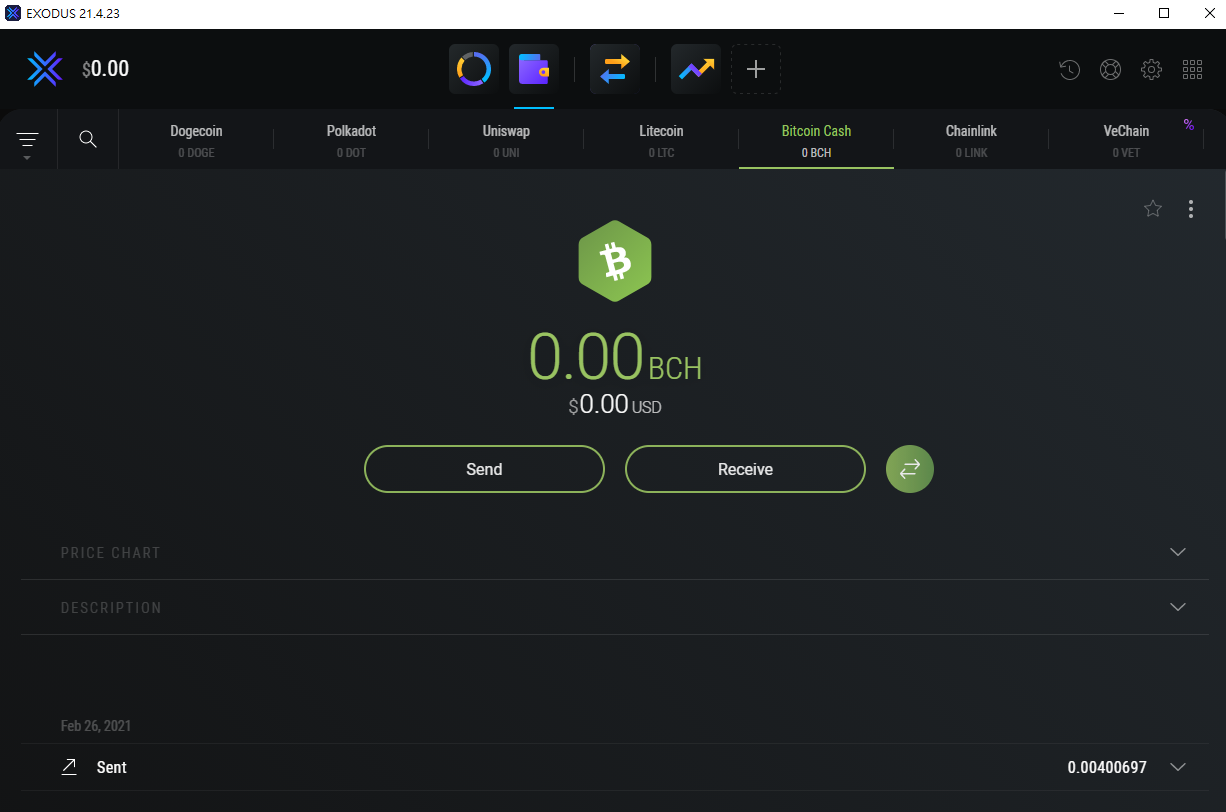1226x812 pixels.
Task: Click the asset search magnifier icon
Action: pos(88,139)
